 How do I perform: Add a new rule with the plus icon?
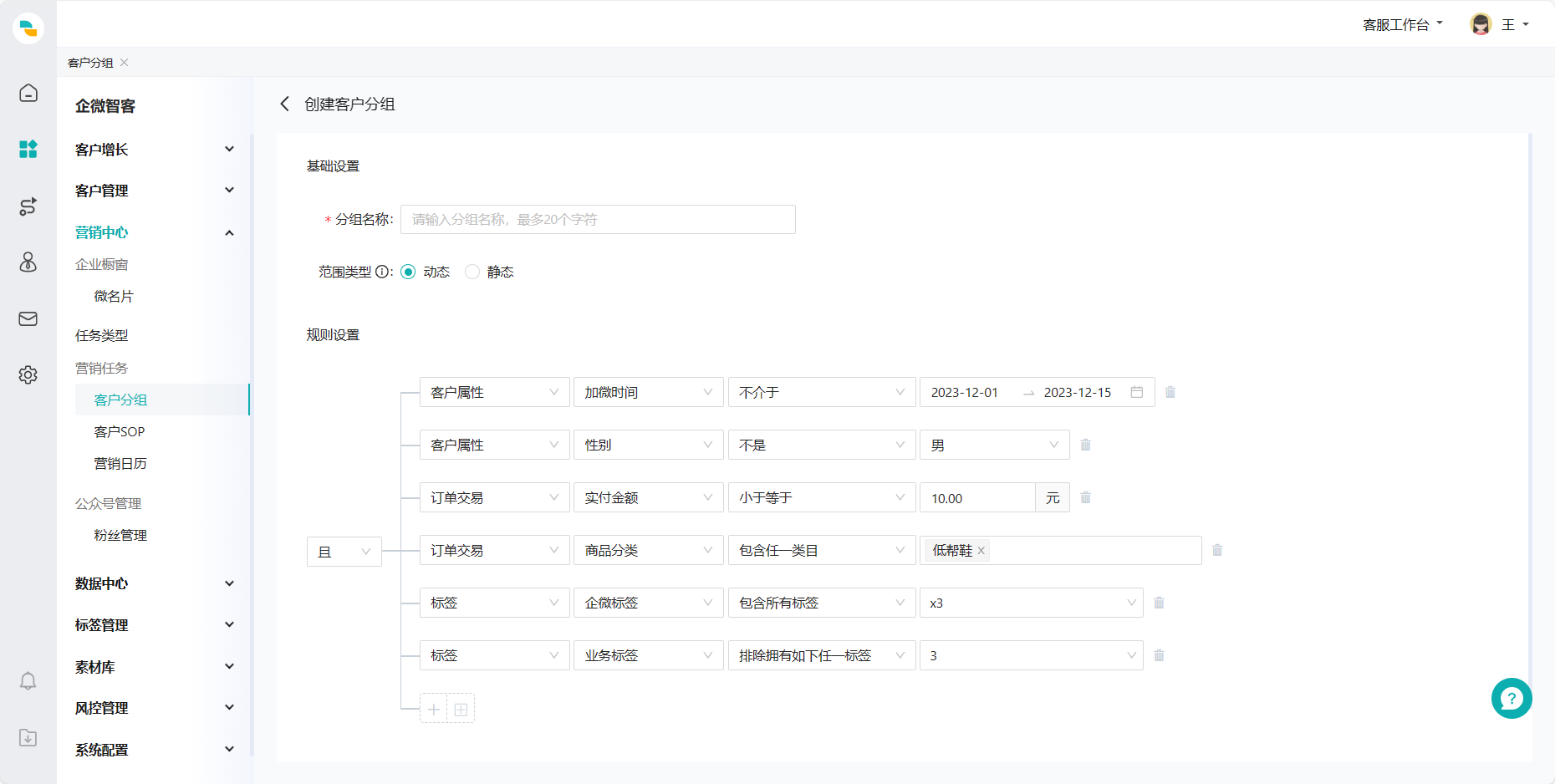[434, 709]
